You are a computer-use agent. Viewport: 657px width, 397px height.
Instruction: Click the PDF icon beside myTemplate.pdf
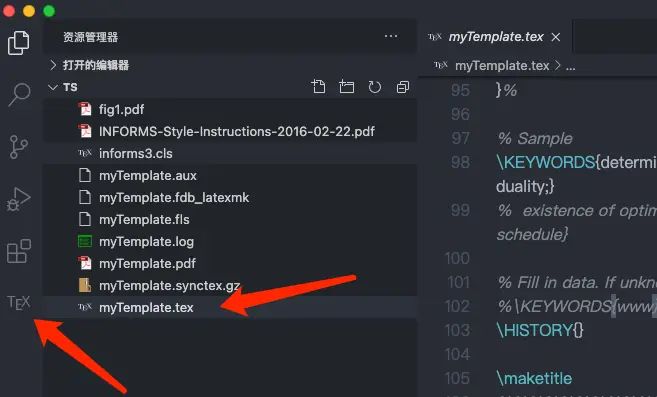pyautogui.click(x=85, y=264)
